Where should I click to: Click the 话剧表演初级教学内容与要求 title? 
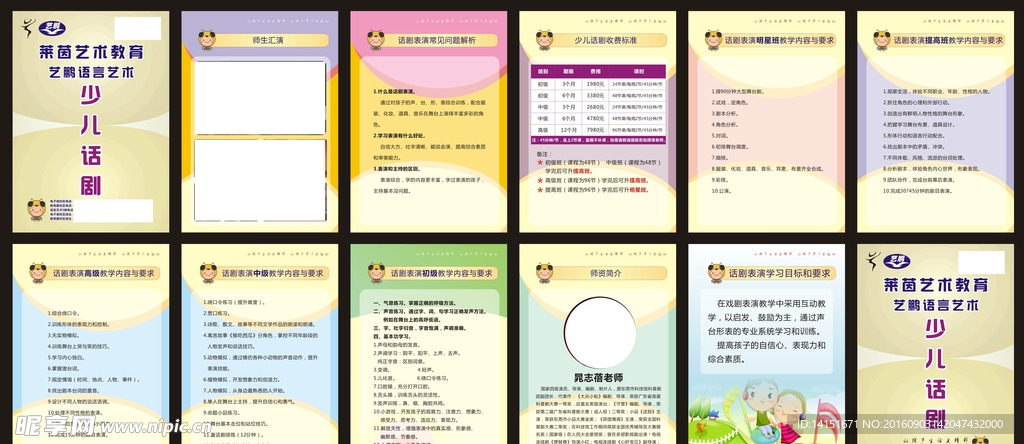(x=441, y=274)
